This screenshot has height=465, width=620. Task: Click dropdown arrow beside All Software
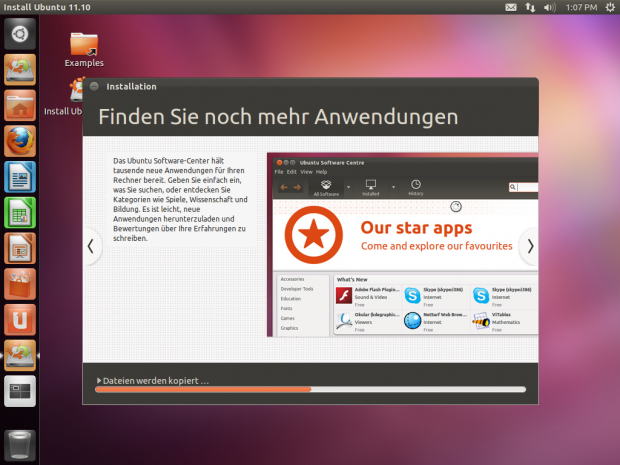348,187
